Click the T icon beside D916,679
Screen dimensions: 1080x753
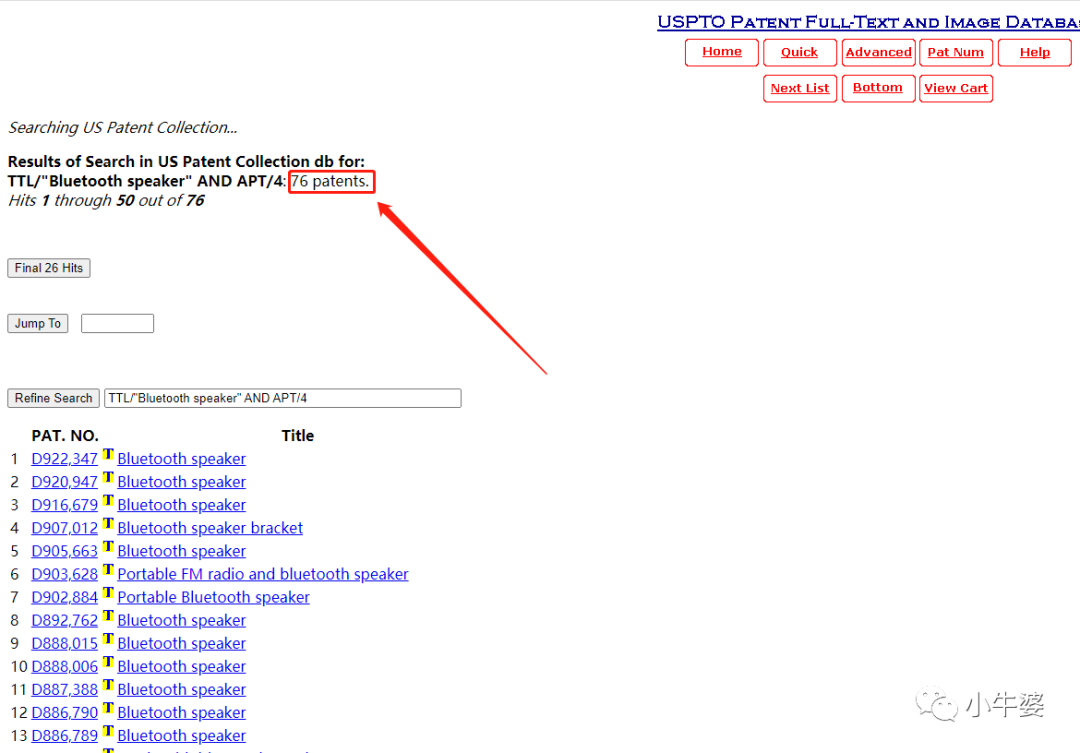108,501
